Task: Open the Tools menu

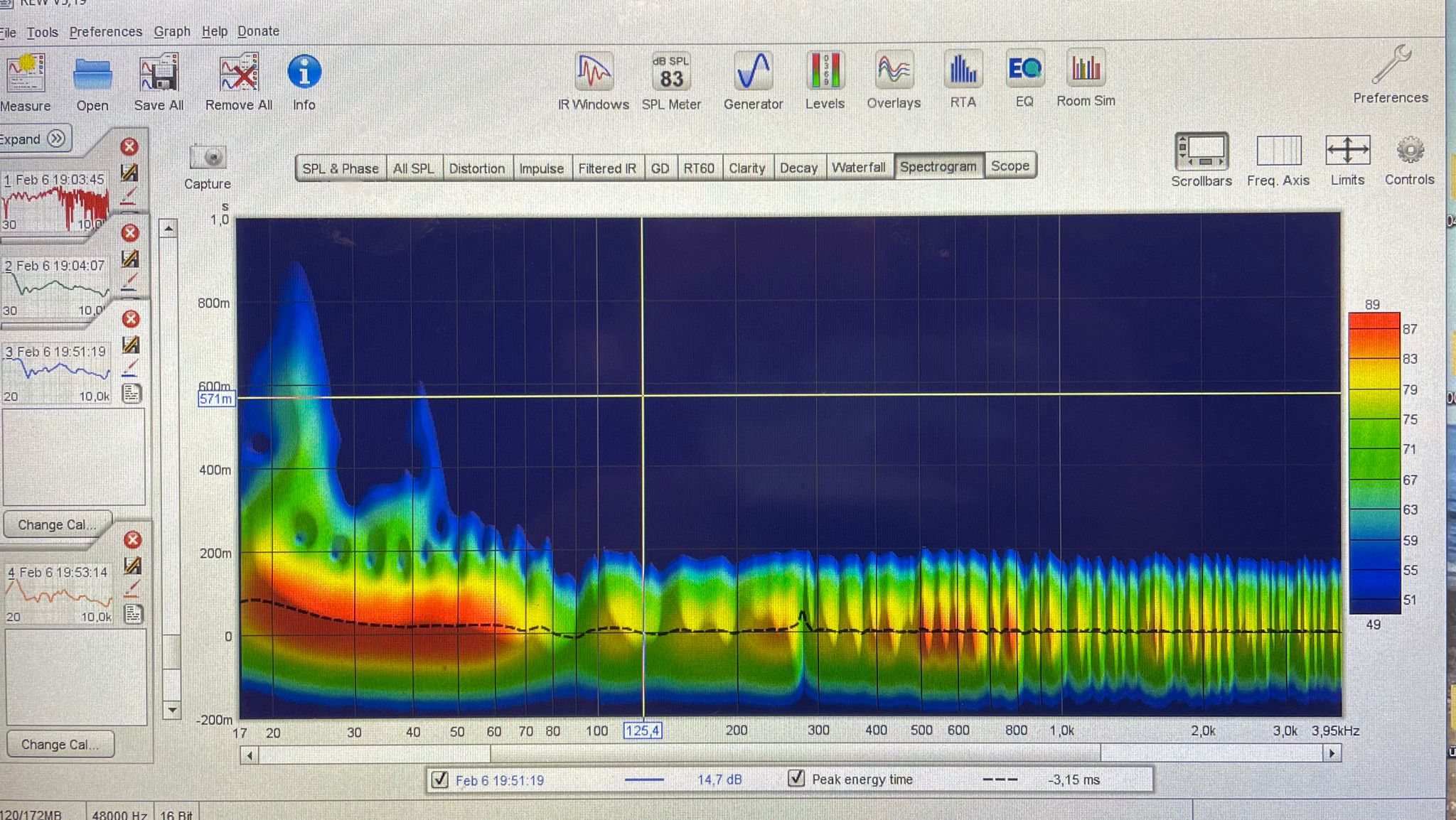Action: [42, 33]
